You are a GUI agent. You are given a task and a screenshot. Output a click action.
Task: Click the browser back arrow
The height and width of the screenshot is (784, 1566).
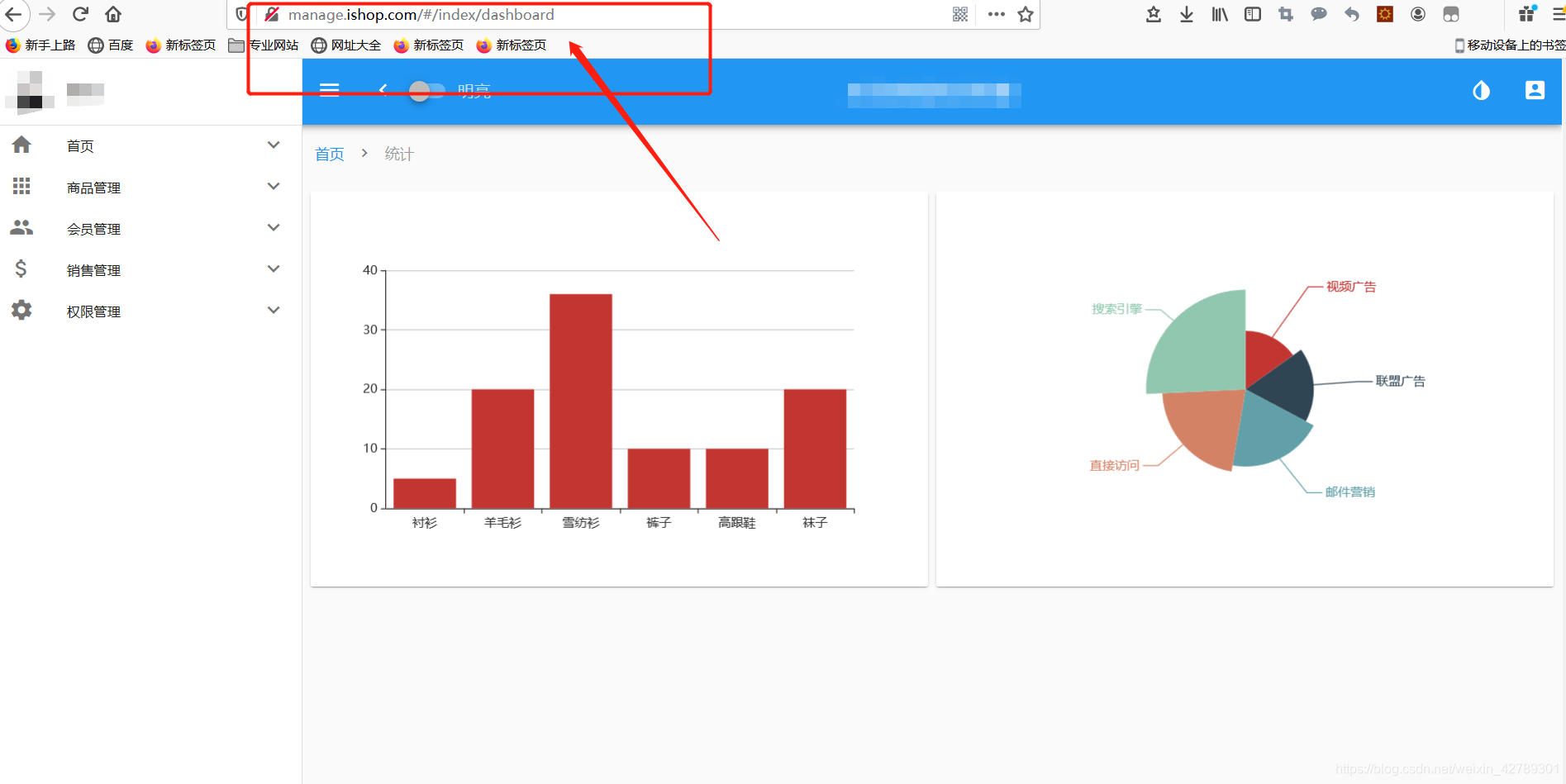click(13, 14)
